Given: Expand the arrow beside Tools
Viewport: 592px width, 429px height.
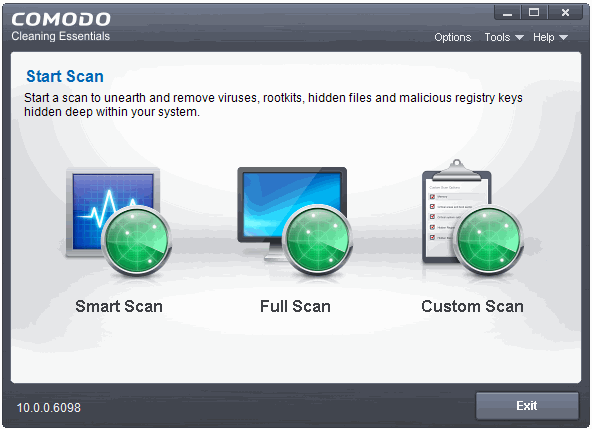Looking at the screenshot, I should tap(520, 37).
